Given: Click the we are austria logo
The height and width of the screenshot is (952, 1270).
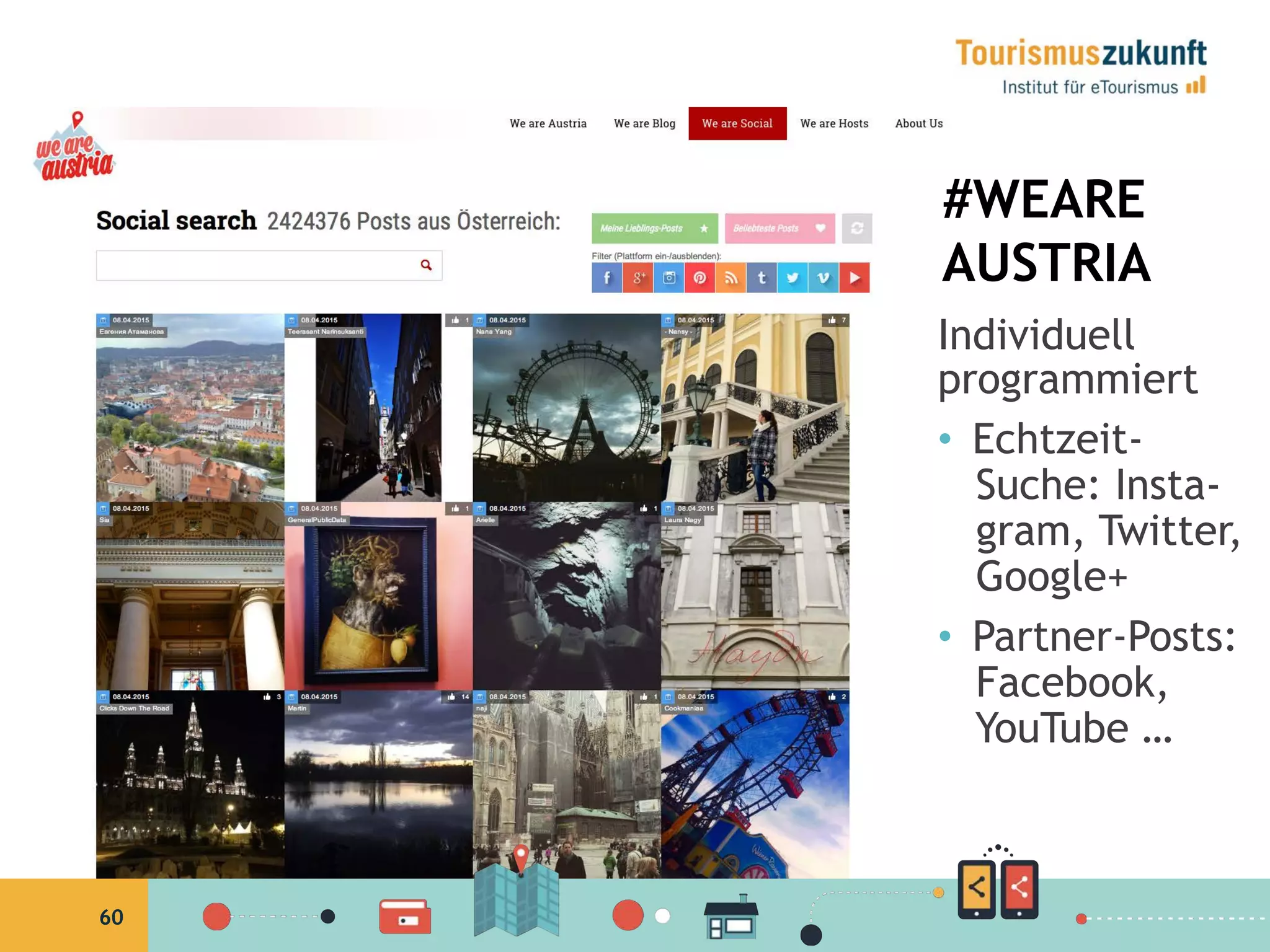Looking at the screenshot, I should click(x=74, y=148).
